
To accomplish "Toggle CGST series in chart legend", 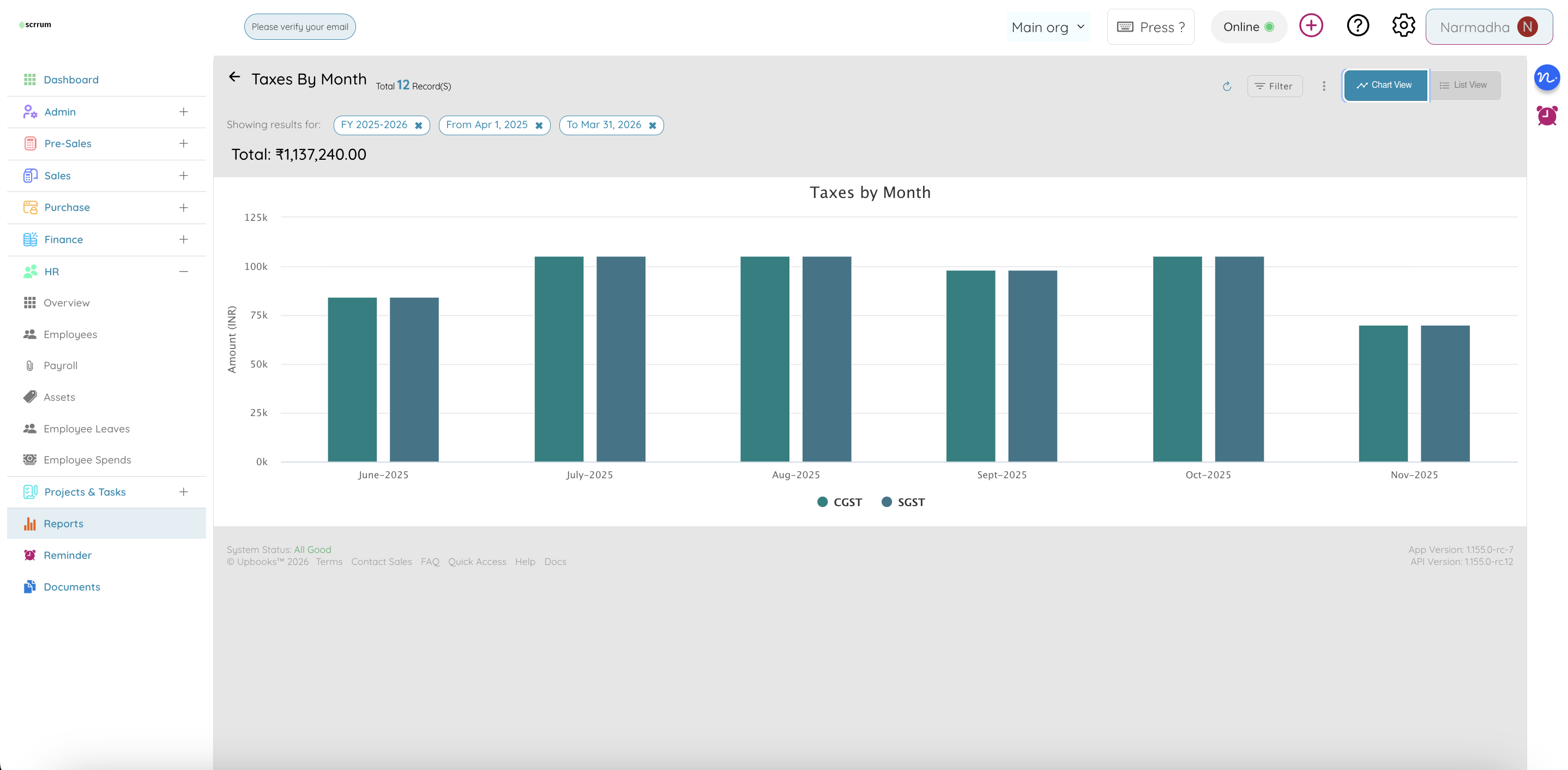I will tap(840, 502).
